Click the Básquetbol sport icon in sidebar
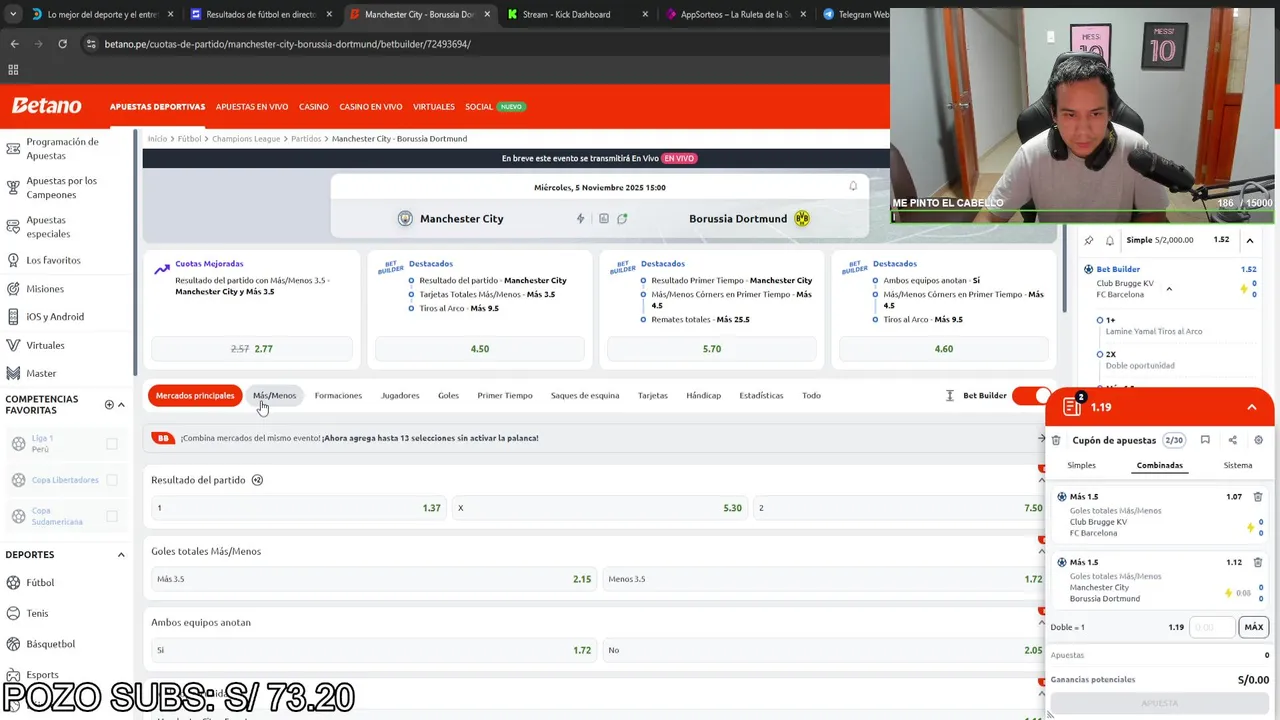 [14, 644]
